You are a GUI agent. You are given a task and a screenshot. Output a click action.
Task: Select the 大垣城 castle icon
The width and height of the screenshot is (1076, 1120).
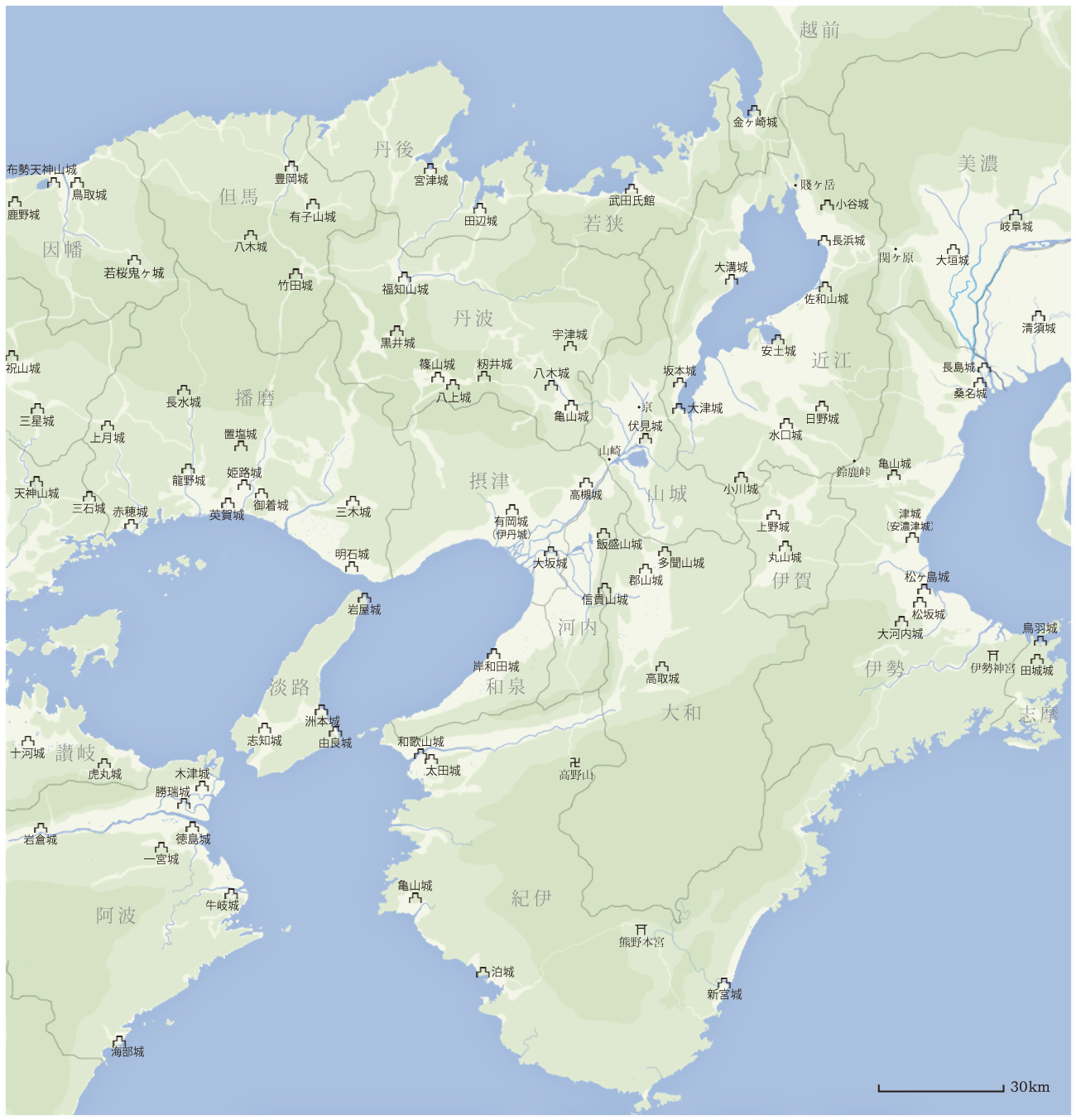953,248
